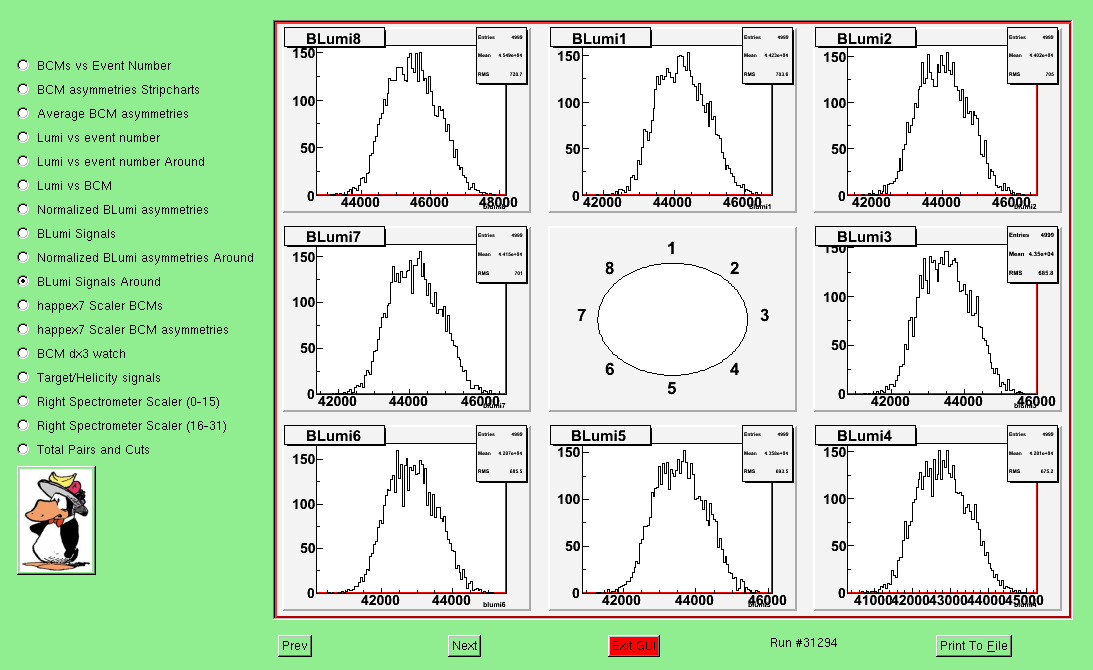This screenshot has width=1093, height=670.
Task: Click Print To File button
Action: pyautogui.click(x=973, y=646)
